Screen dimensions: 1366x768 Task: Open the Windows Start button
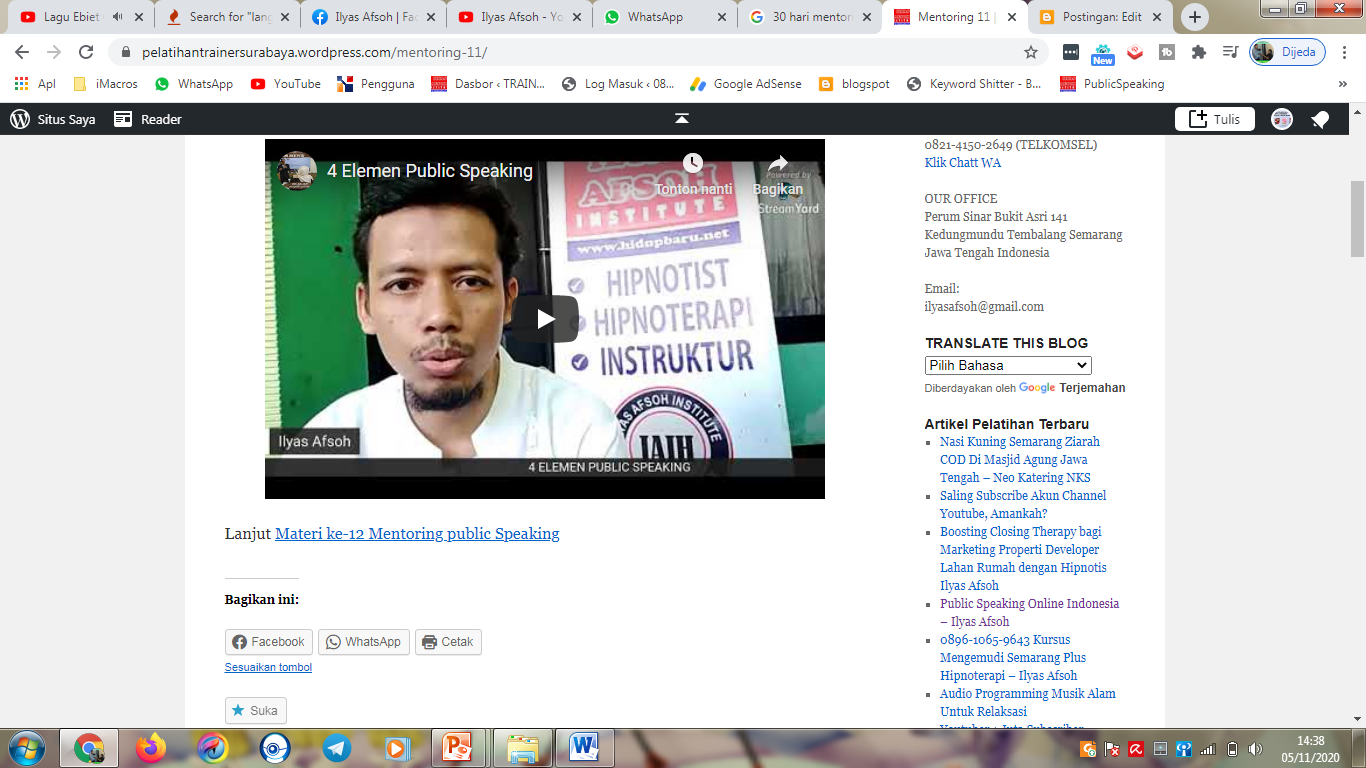pyautogui.click(x=26, y=747)
